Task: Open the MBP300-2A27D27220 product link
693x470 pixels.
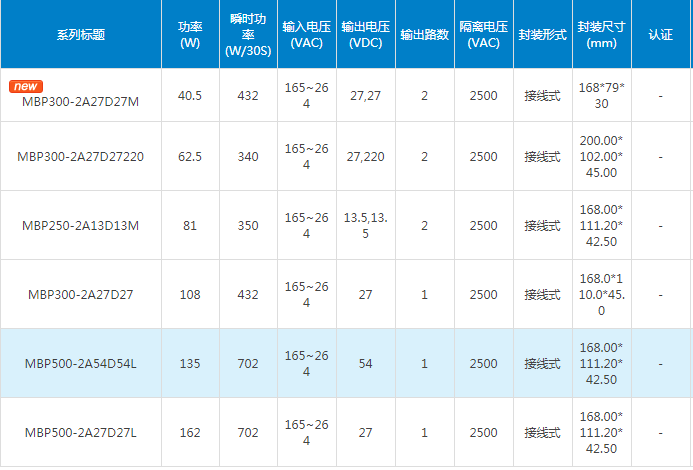Action: (81, 157)
